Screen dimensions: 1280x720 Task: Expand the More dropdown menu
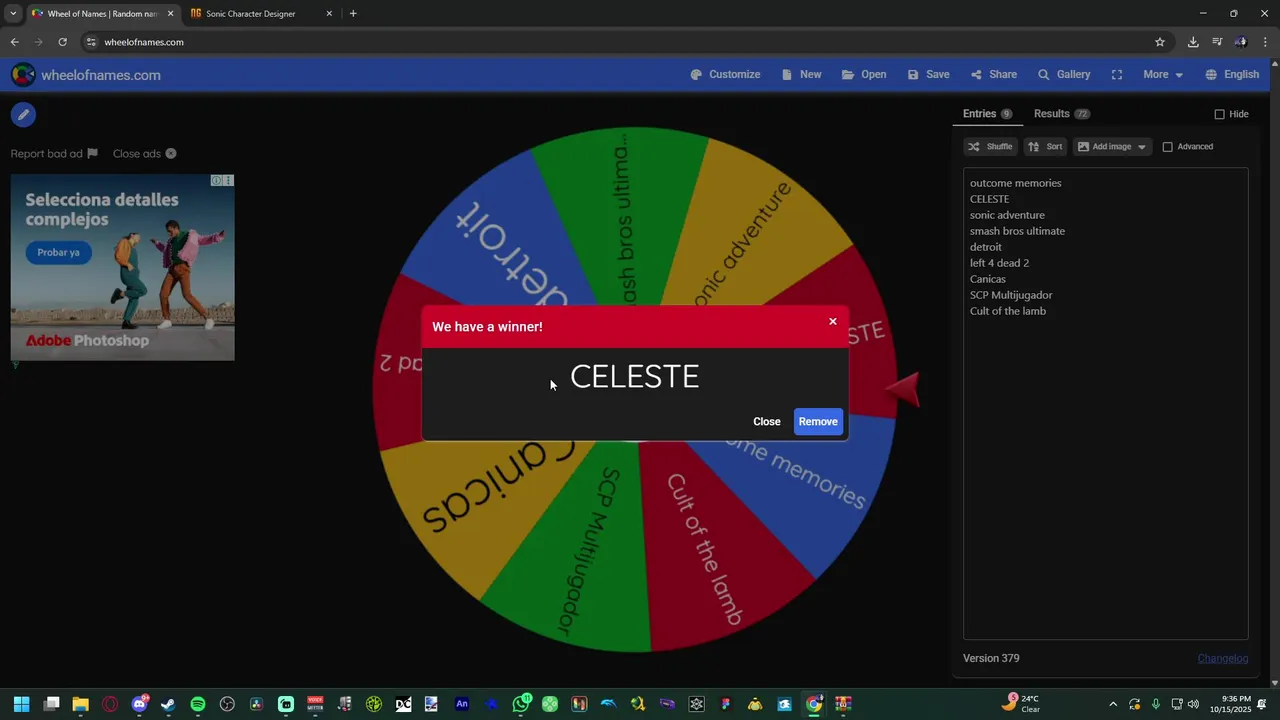(1163, 75)
